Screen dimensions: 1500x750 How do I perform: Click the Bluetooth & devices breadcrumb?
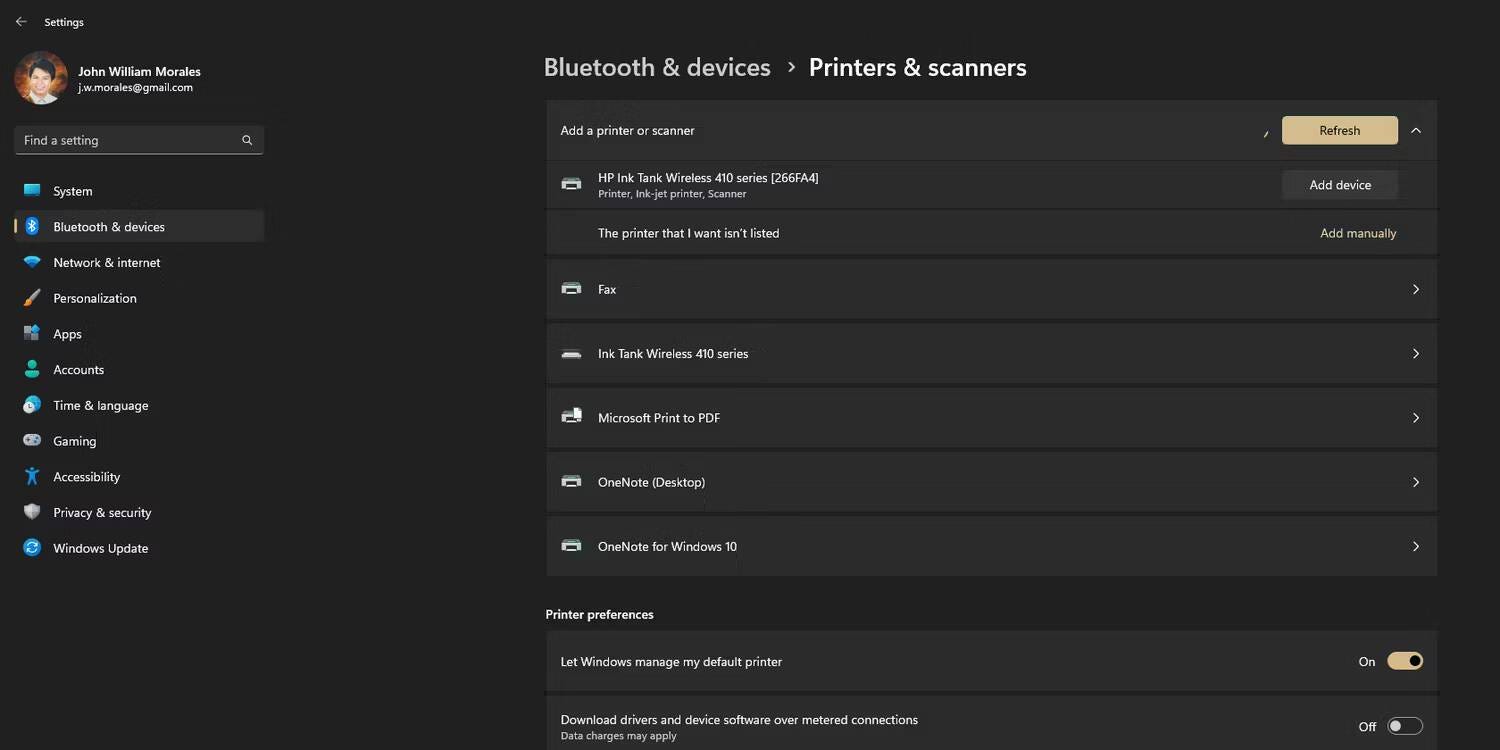pos(657,68)
